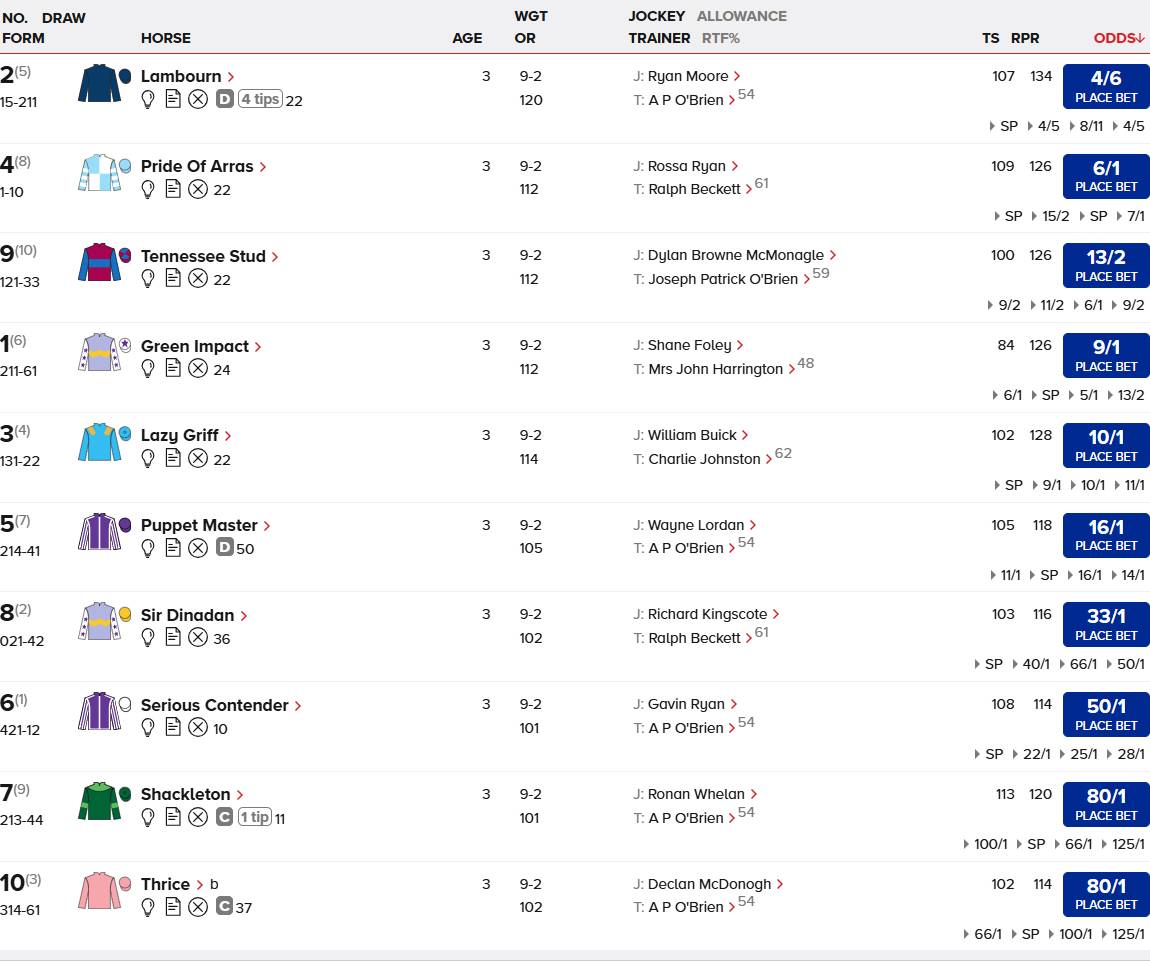Toggle the circled X icon under Lambourn
Image resolution: width=1150 pixels, height=961 pixels.
[x=198, y=99]
